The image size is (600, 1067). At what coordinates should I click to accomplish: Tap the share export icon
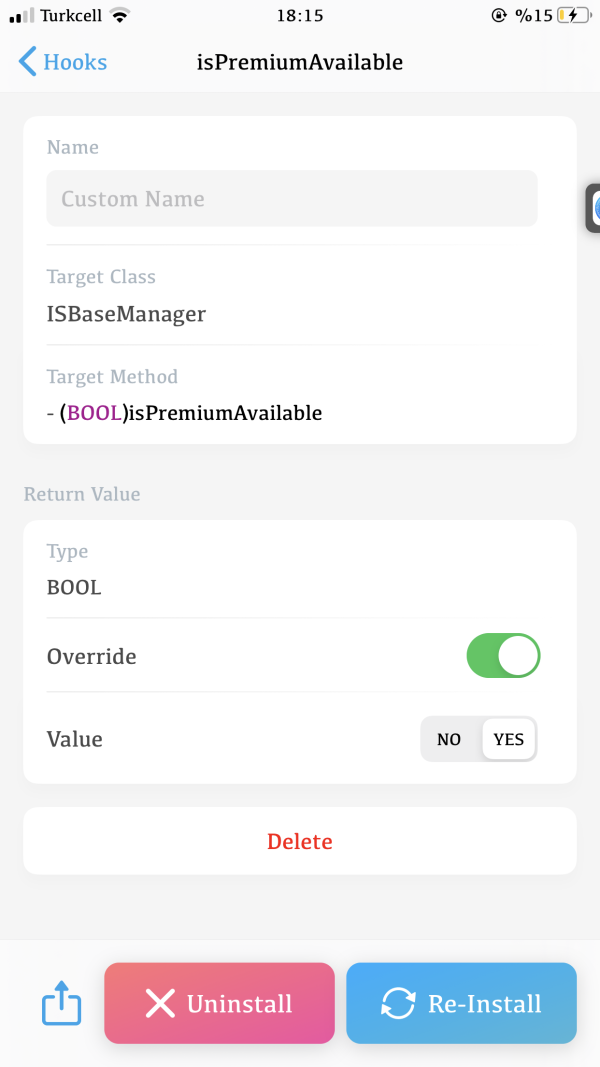coord(61,1003)
